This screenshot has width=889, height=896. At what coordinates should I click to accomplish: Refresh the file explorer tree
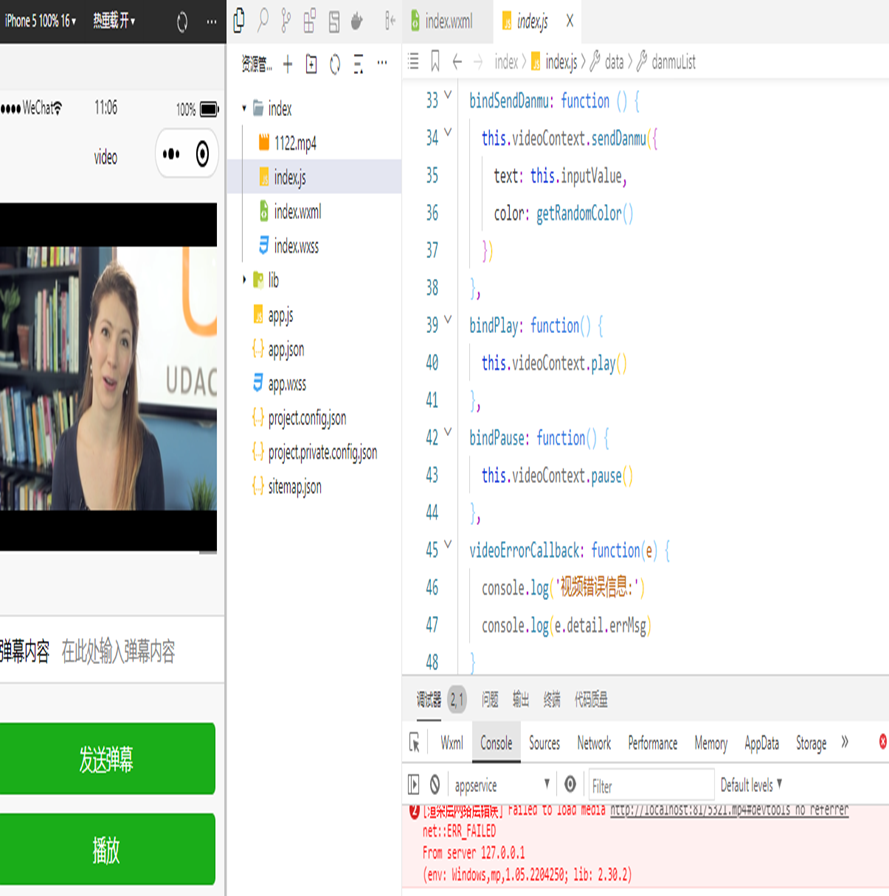click(x=335, y=64)
